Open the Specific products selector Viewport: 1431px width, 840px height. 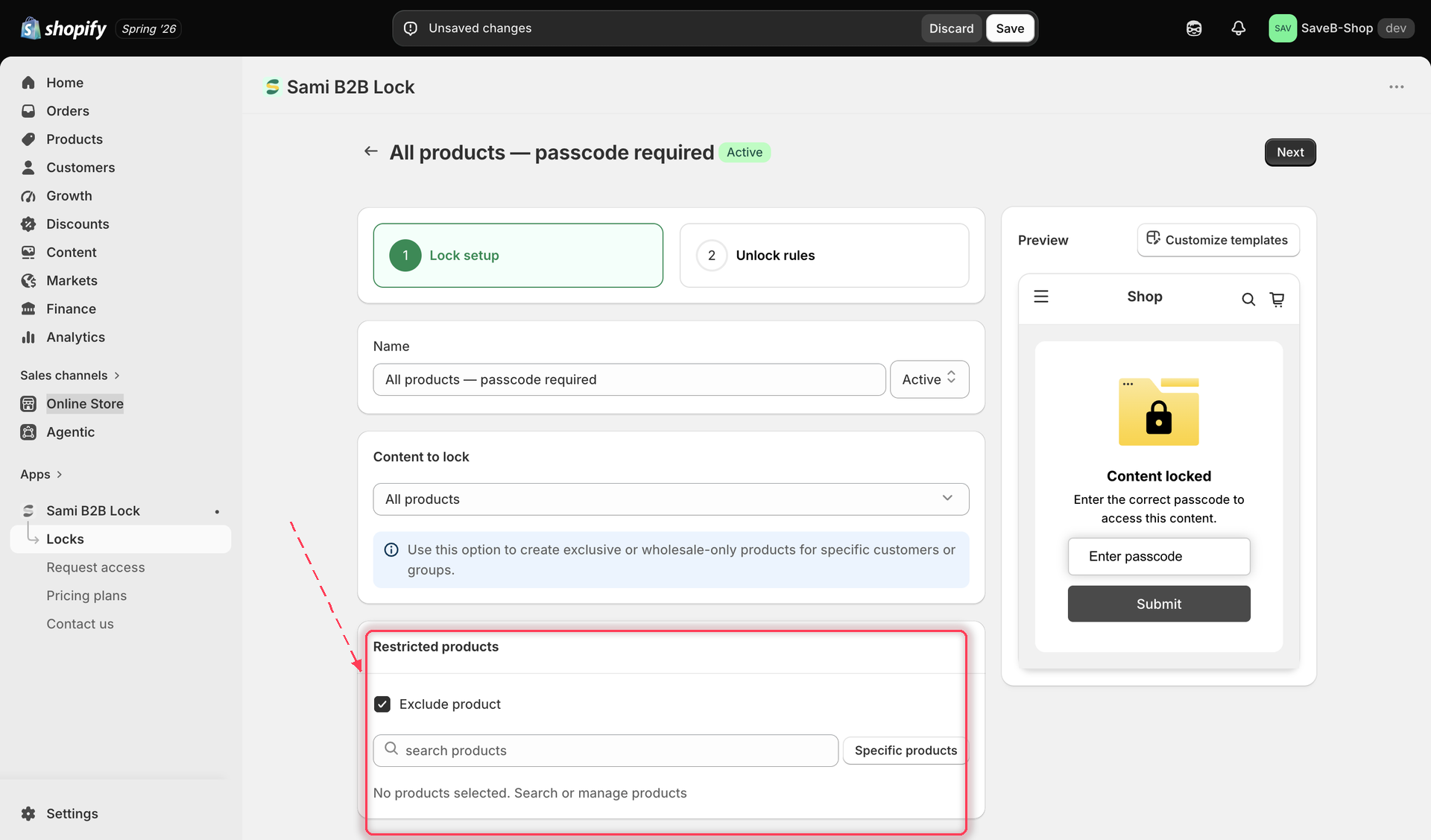(906, 751)
